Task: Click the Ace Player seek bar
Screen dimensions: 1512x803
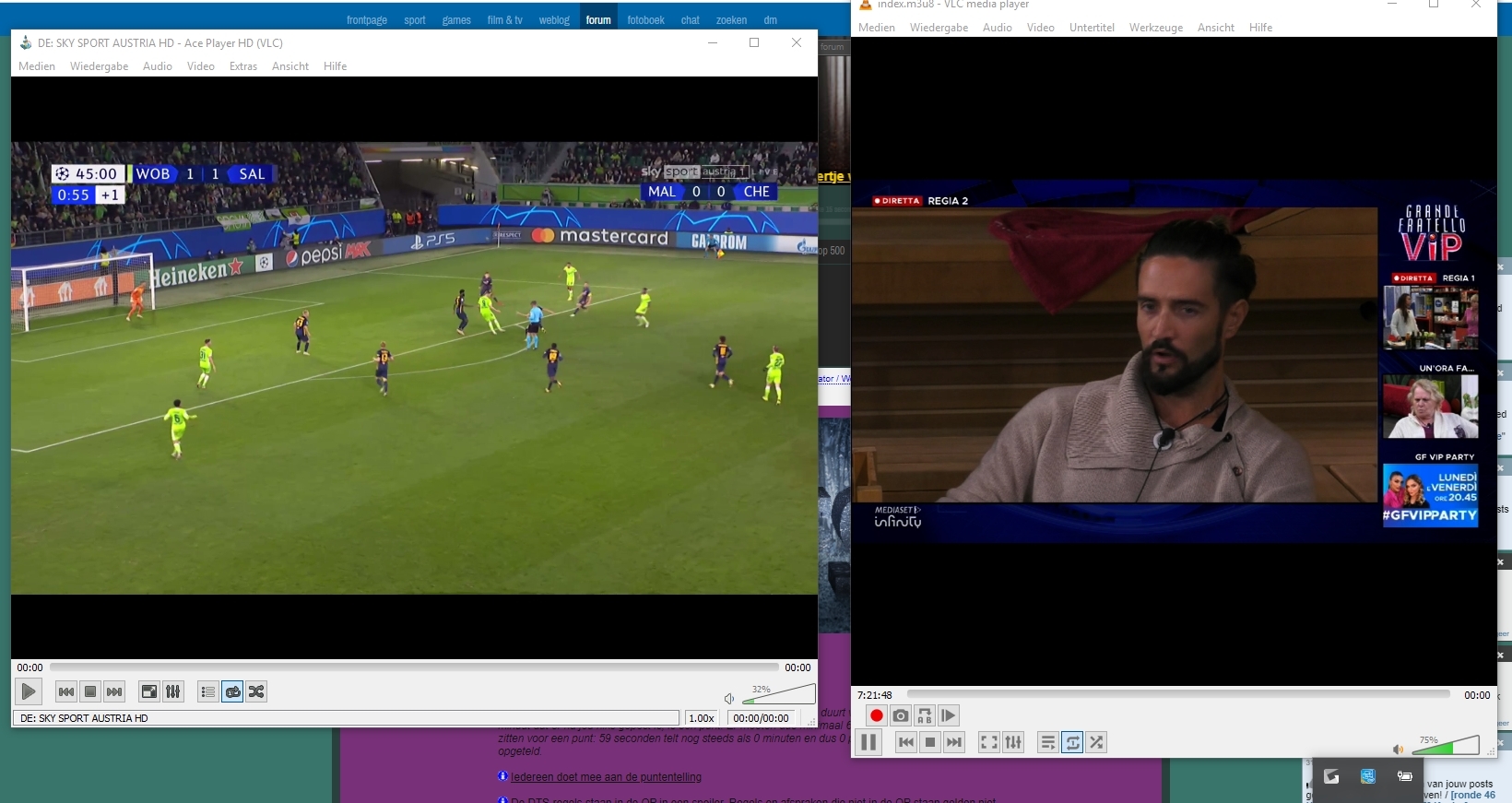Action: coord(414,667)
